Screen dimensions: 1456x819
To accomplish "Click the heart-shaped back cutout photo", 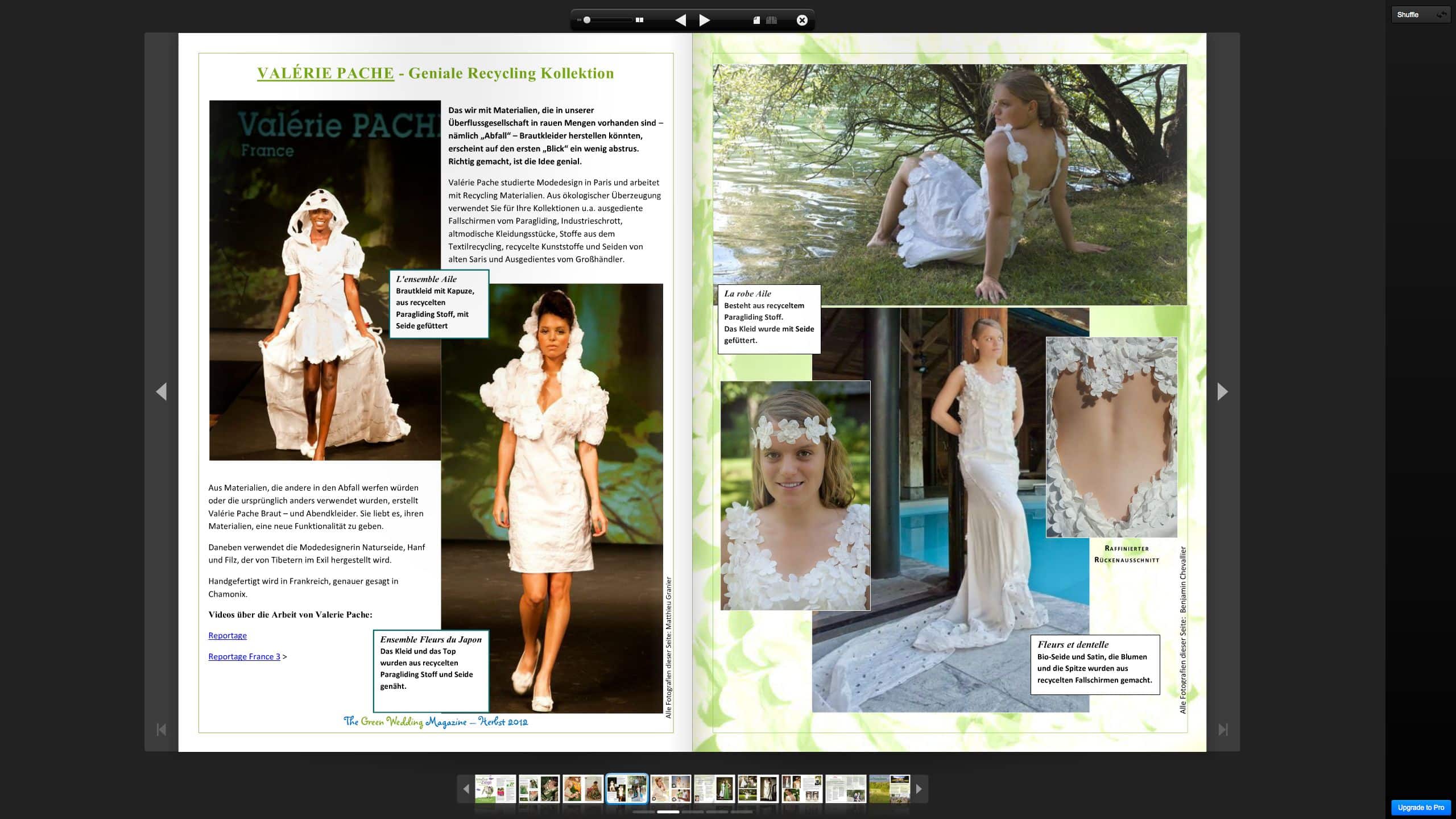I will click(1111, 437).
